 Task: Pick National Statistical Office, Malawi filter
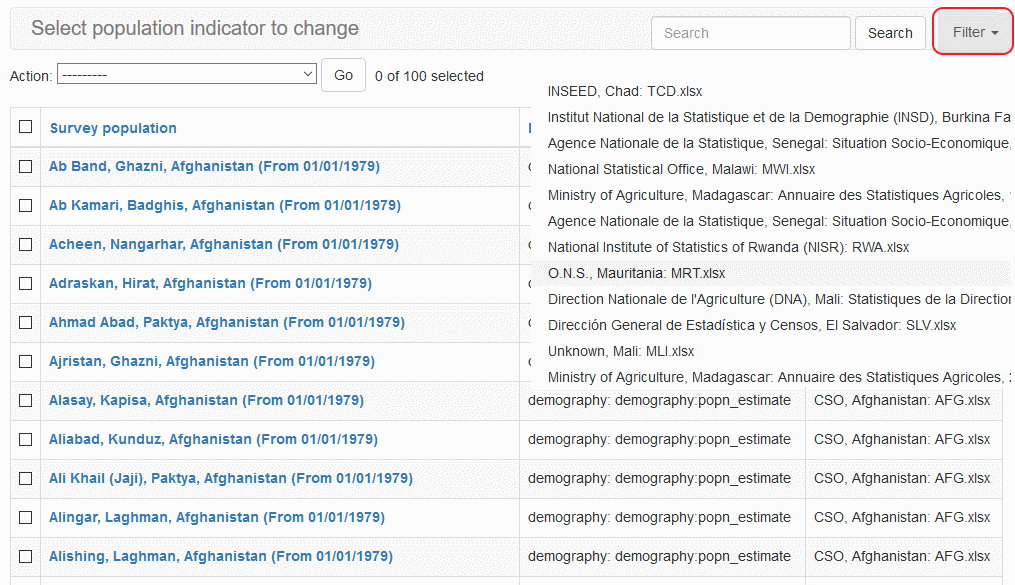tap(681, 169)
